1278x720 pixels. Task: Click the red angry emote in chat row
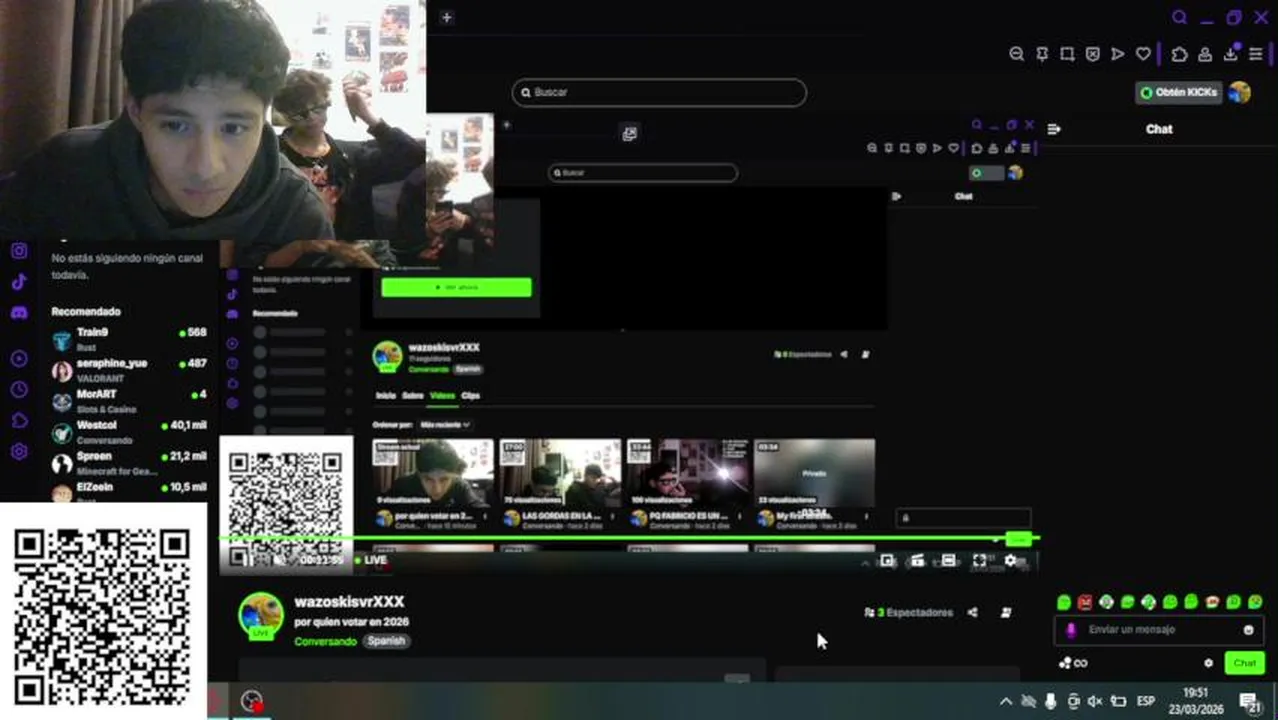point(1085,602)
